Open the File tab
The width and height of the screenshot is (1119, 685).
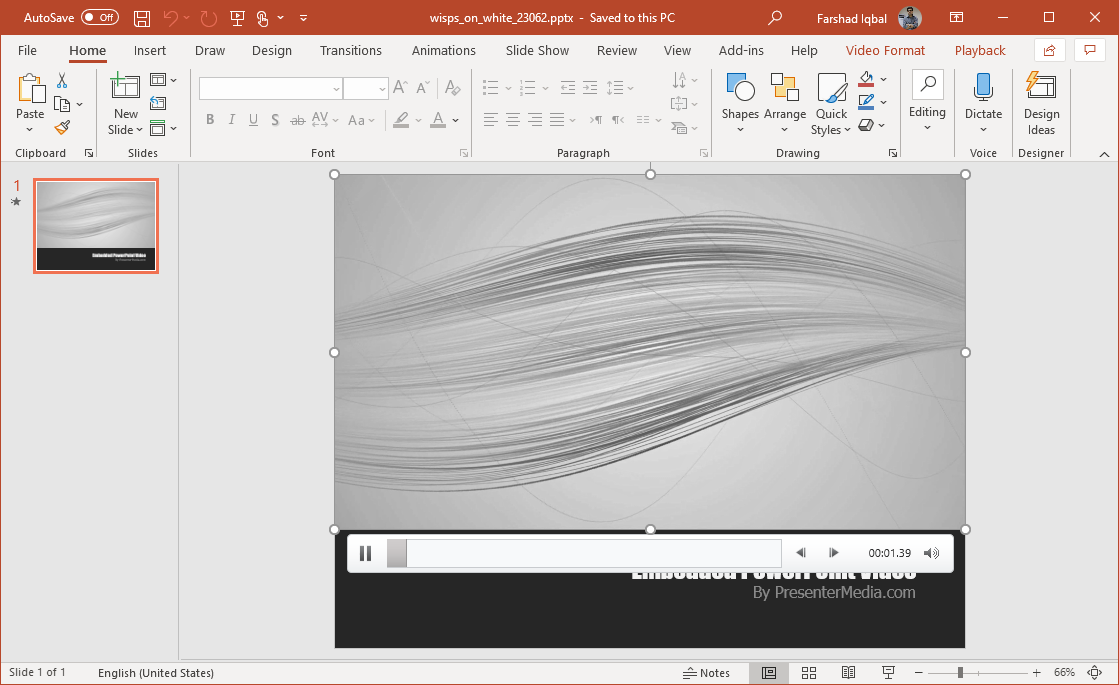click(x=27, y=51)
